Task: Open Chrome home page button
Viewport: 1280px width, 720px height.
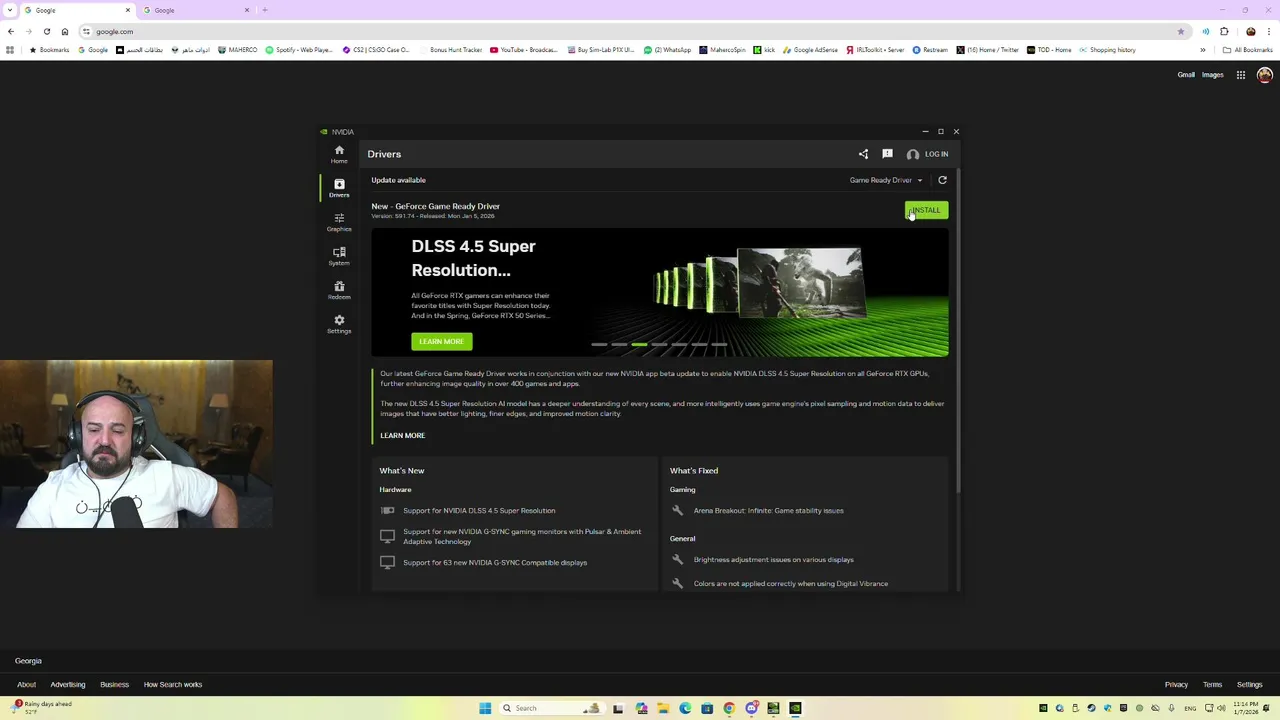Action: [x=65, y=32]
